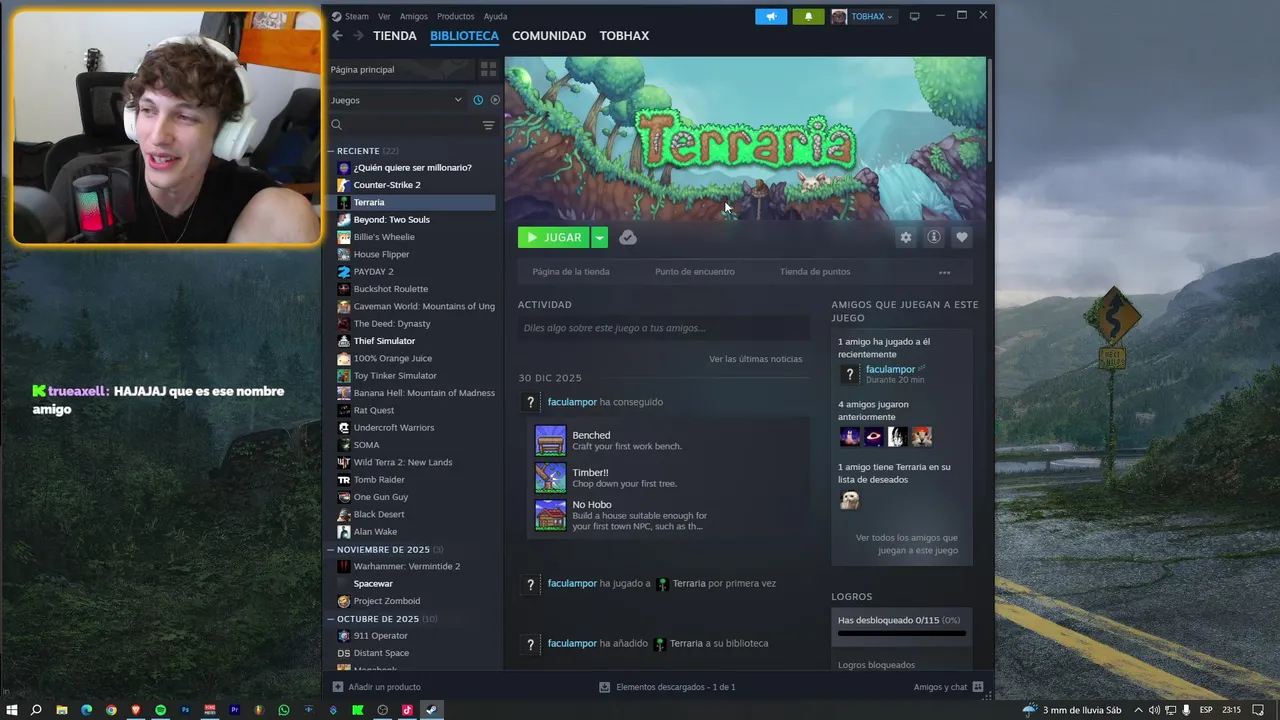Open Steam announcements megaphone button

pyautogui.click(x=771, y=16)
